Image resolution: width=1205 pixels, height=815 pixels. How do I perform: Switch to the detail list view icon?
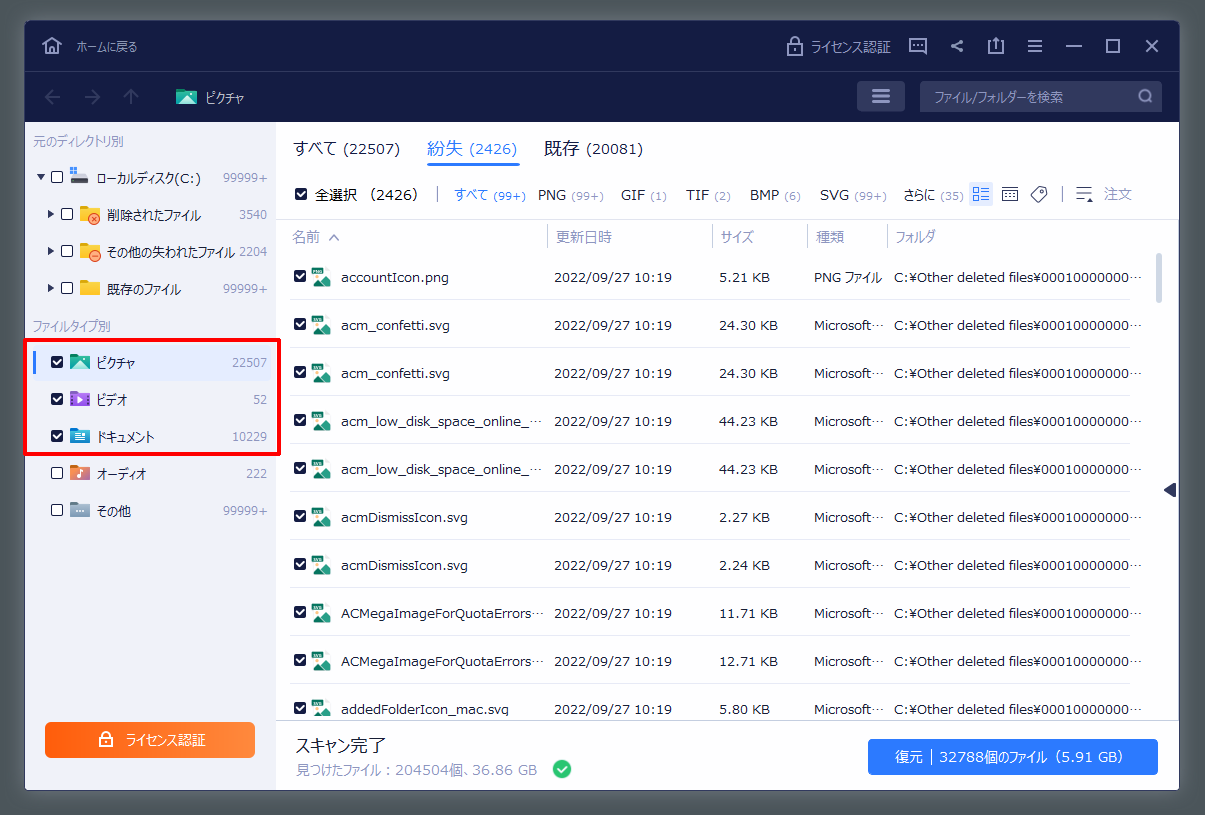point(981,195)
